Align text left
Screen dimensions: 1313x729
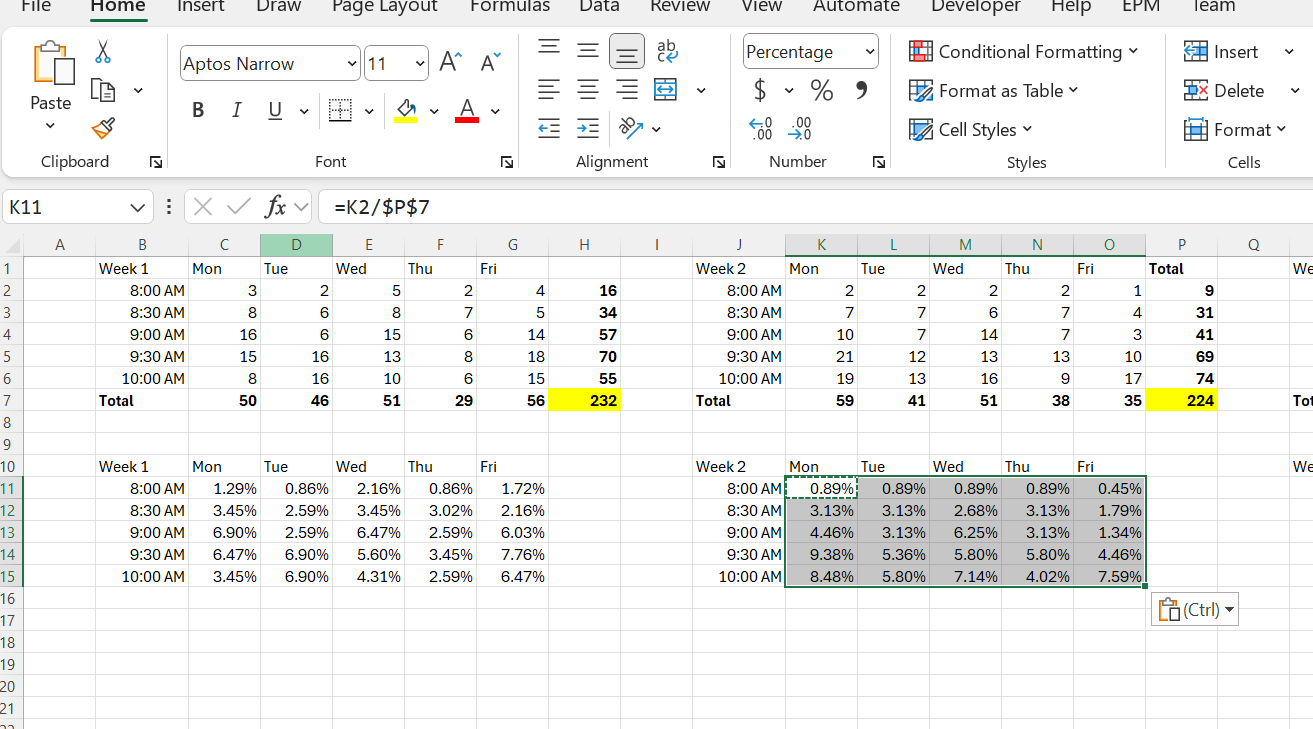(x=548, y=90)
